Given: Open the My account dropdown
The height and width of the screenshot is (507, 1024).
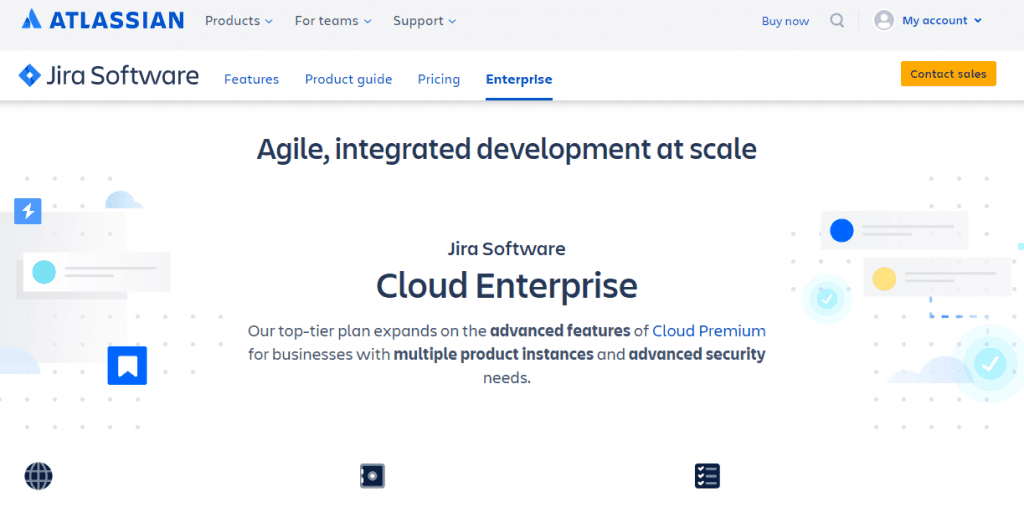Looking at the screenshot, I should (x=942, y=21).
